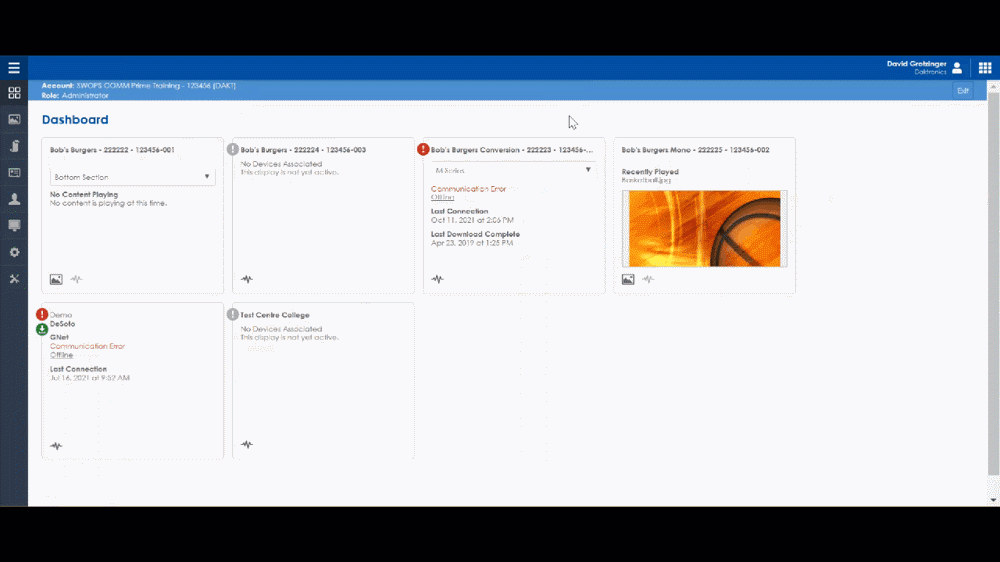1000x562 pixels.
Task: Click Offline link on the Demo card
Action: coord(61,355)
